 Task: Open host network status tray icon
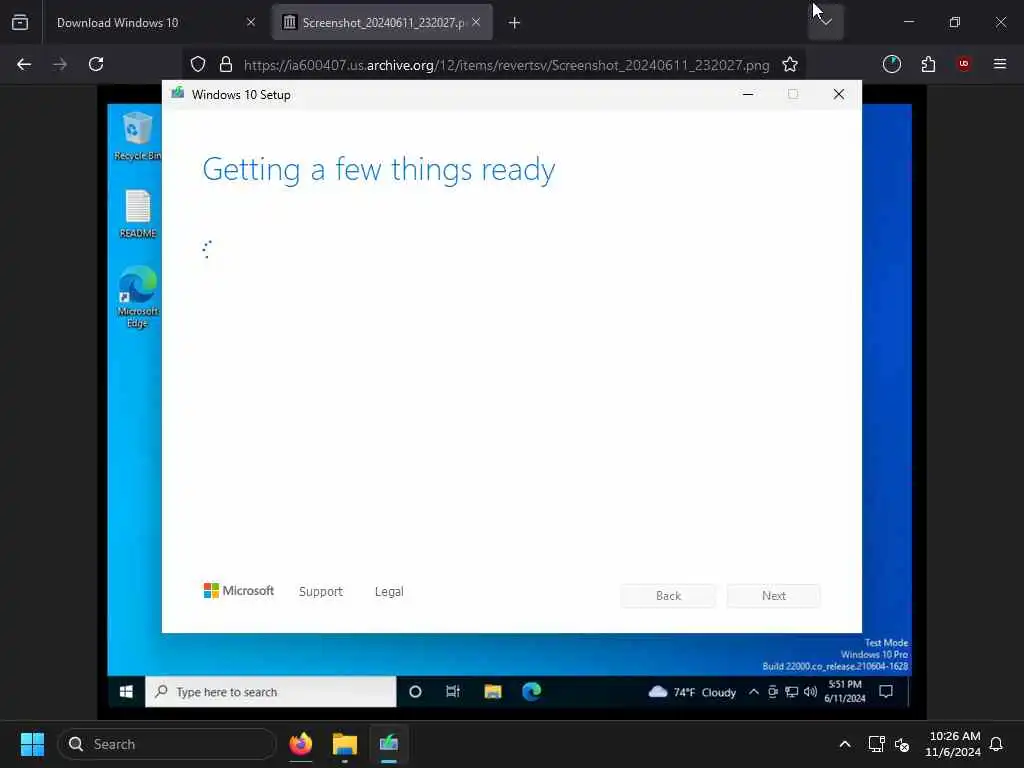tap(876, 744)
